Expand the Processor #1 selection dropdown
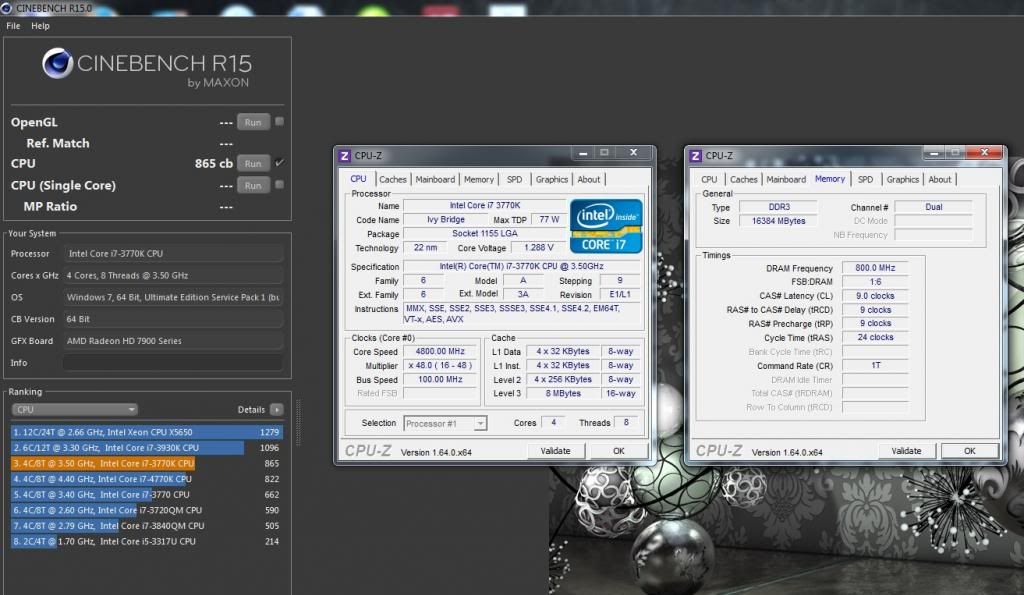This screenshot has height=595, width=1024. click(x=480, y=423)
